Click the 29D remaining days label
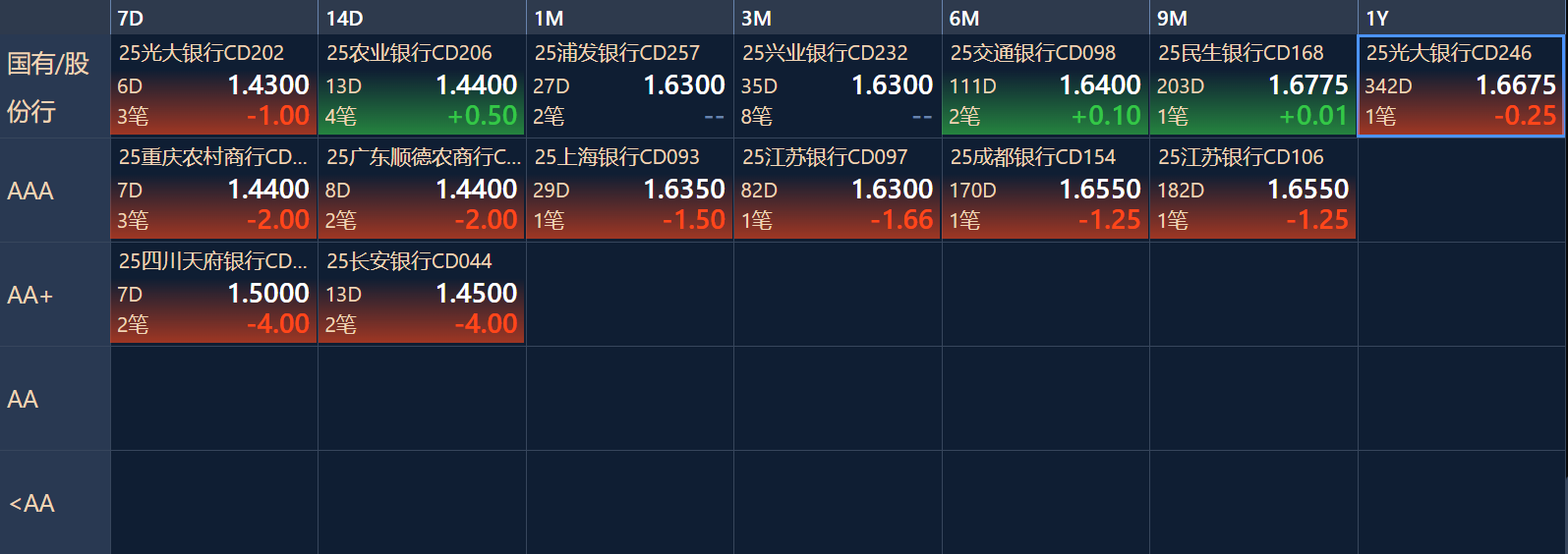 click(x=552, y=191)
